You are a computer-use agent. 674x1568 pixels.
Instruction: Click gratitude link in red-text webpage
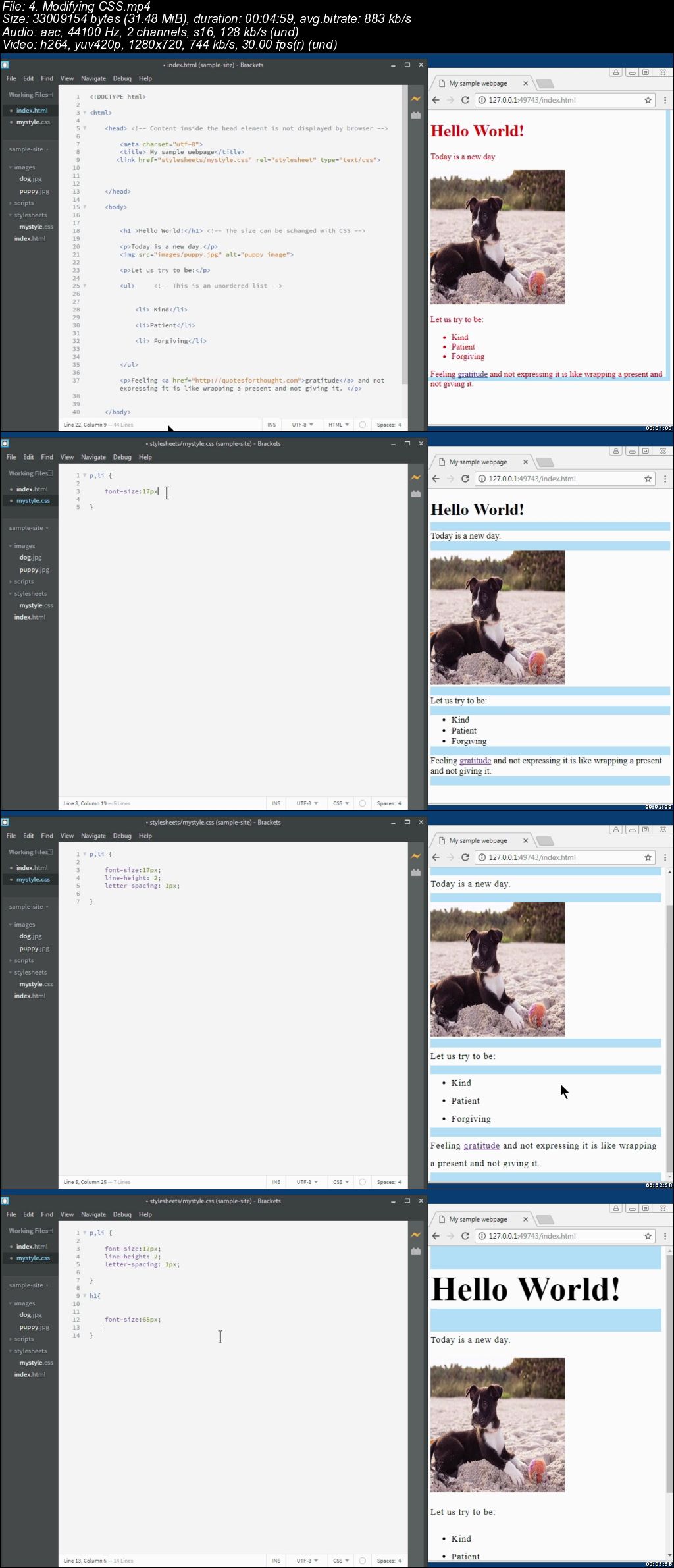(473, 374)
